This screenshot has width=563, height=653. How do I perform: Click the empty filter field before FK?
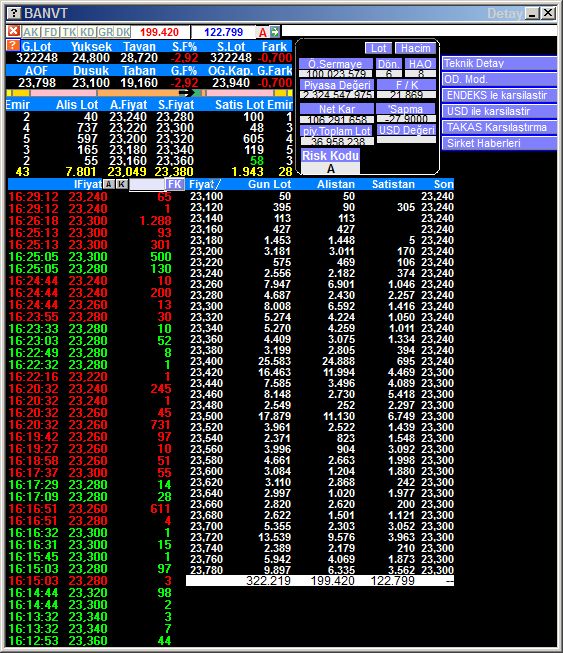[x=147, y=184]
